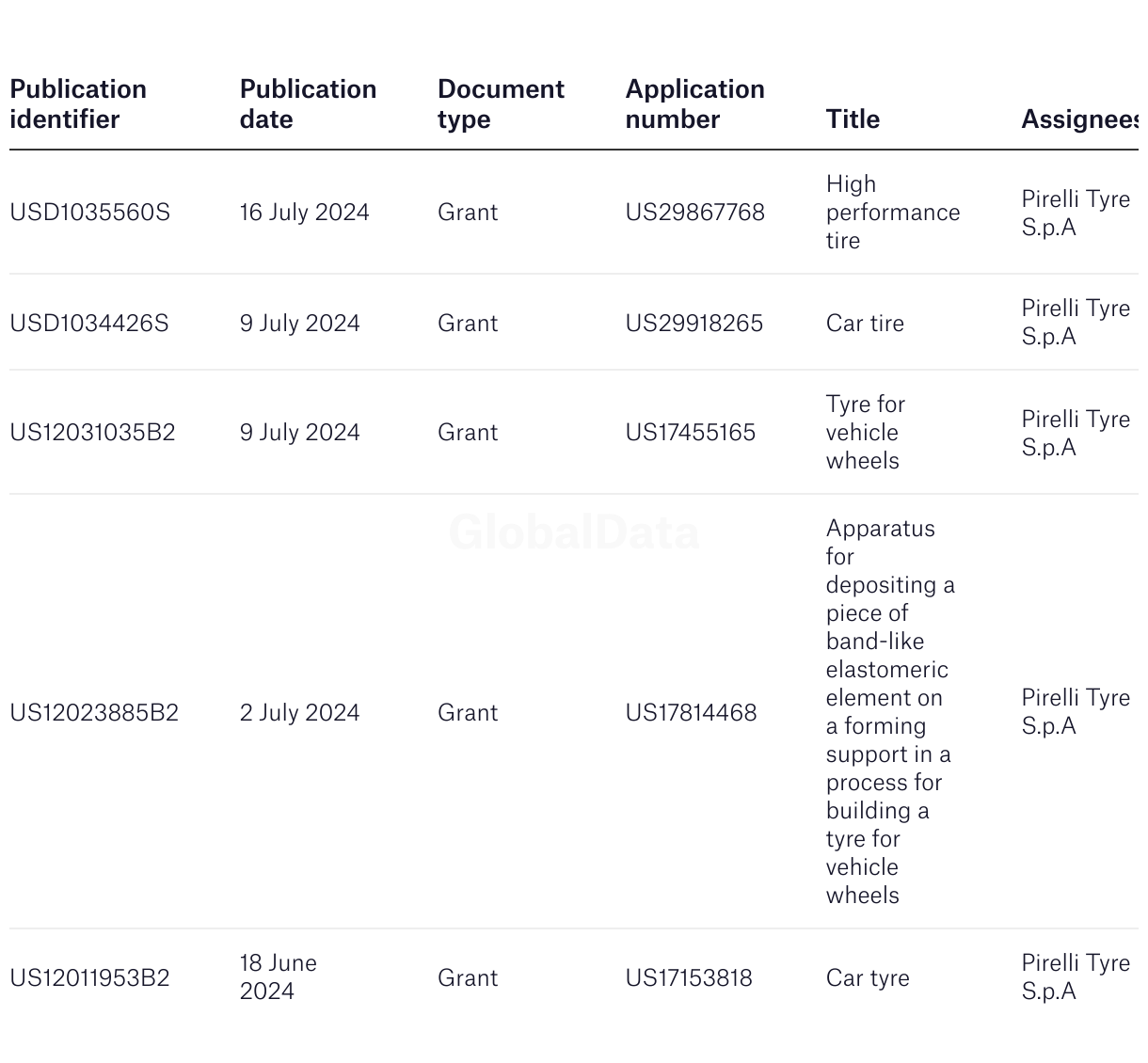Select application number US29918265
The height and width of the screenshot is (1063, 1148).
(694, 324)
